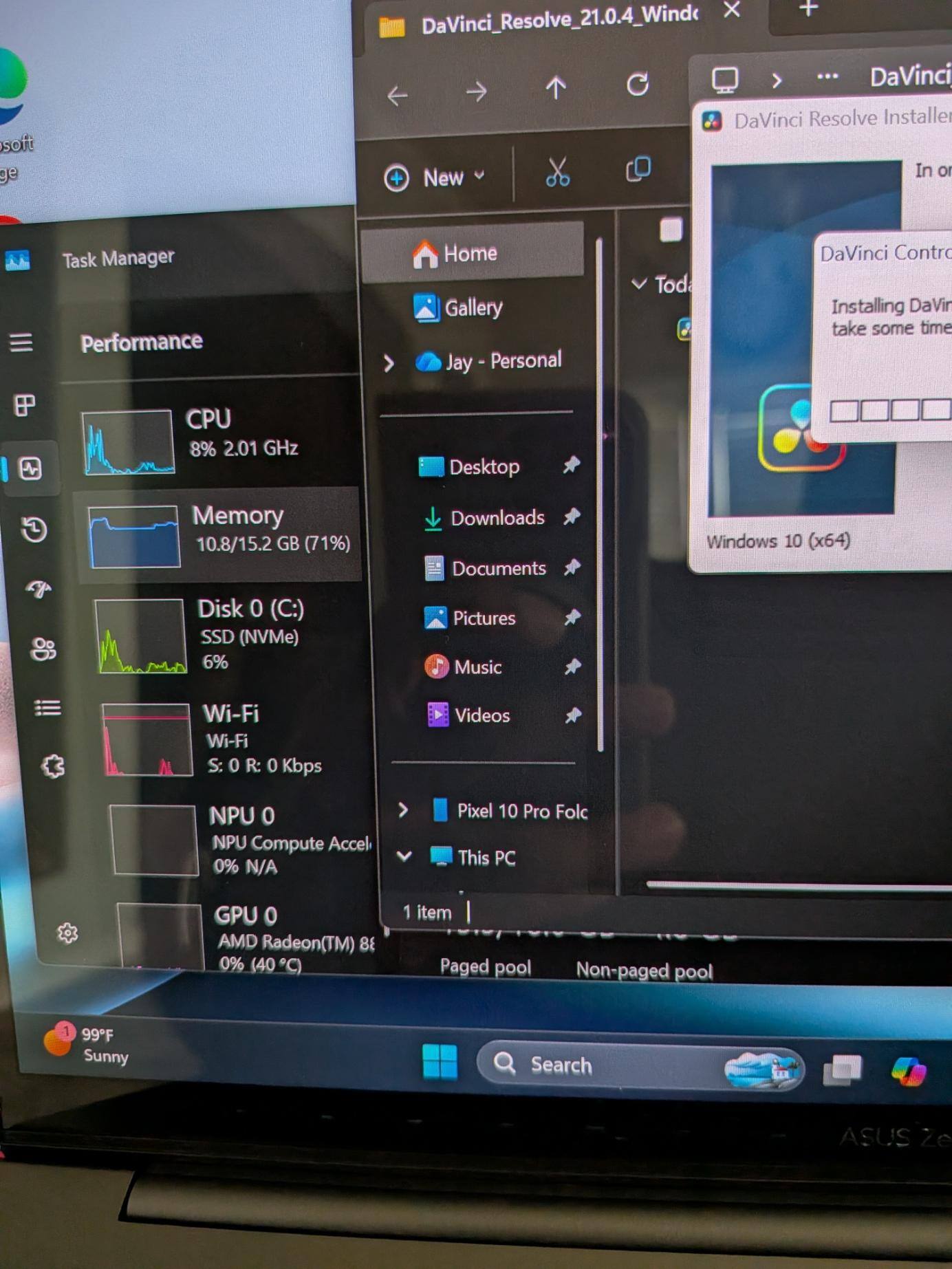This screenshot has height=1269, width=952.
Task: Collapse the Today file group
Action: 639,283
